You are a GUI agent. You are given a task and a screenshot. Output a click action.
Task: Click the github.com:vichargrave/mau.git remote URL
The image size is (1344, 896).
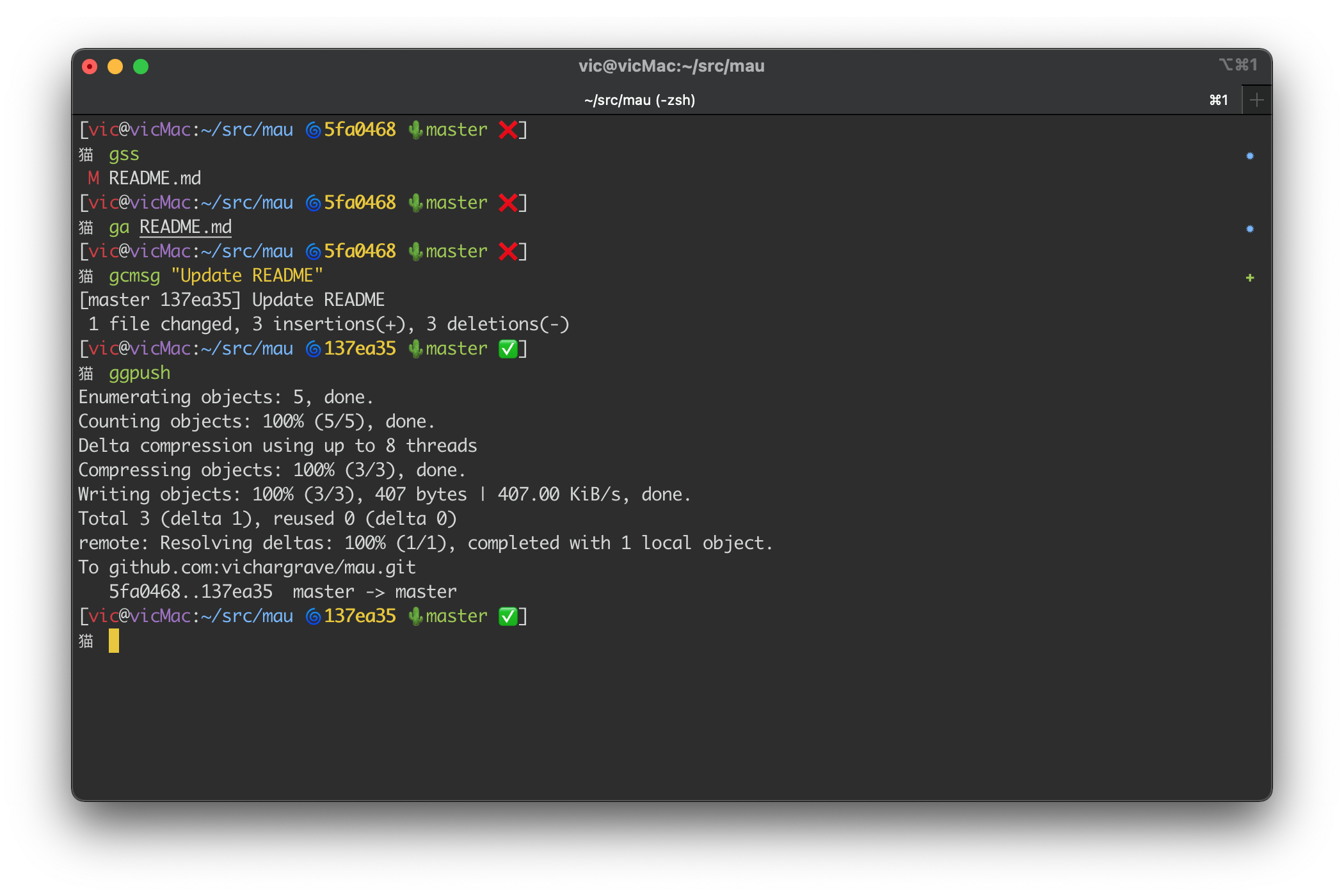click(x=262, y=568)
